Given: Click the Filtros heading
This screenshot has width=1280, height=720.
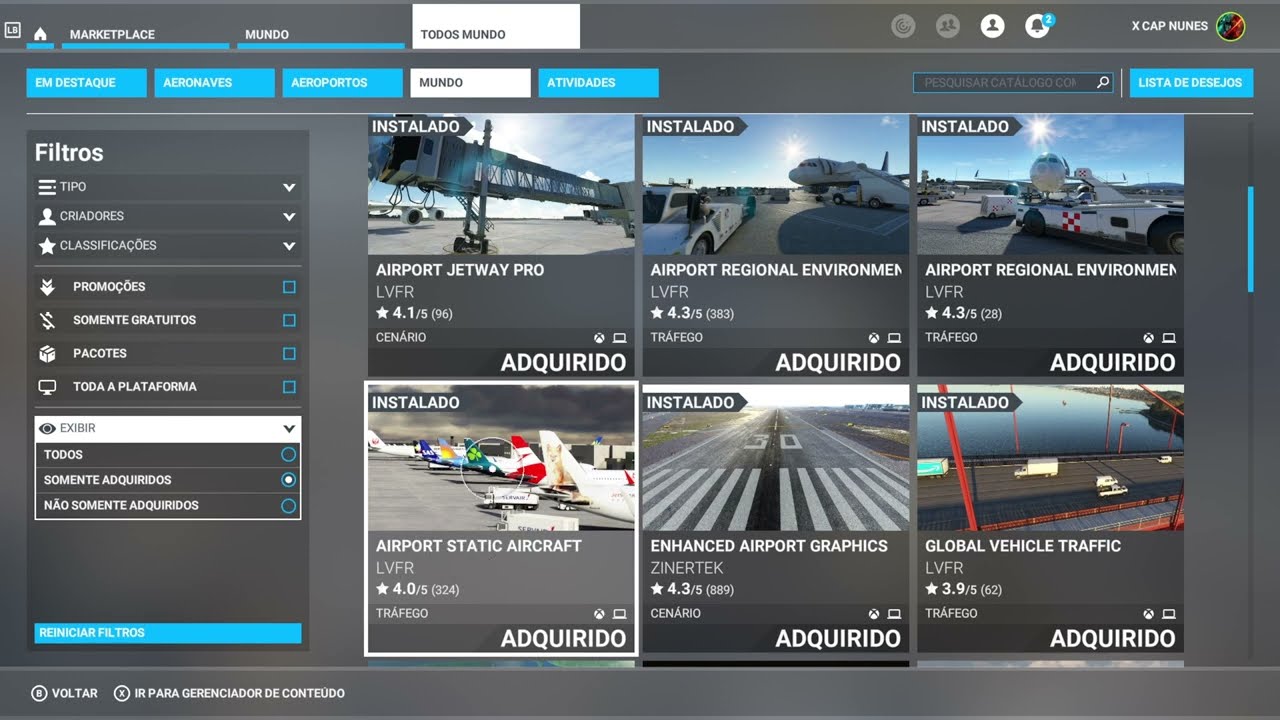Looking at the screenshot, I should [69, 153].
